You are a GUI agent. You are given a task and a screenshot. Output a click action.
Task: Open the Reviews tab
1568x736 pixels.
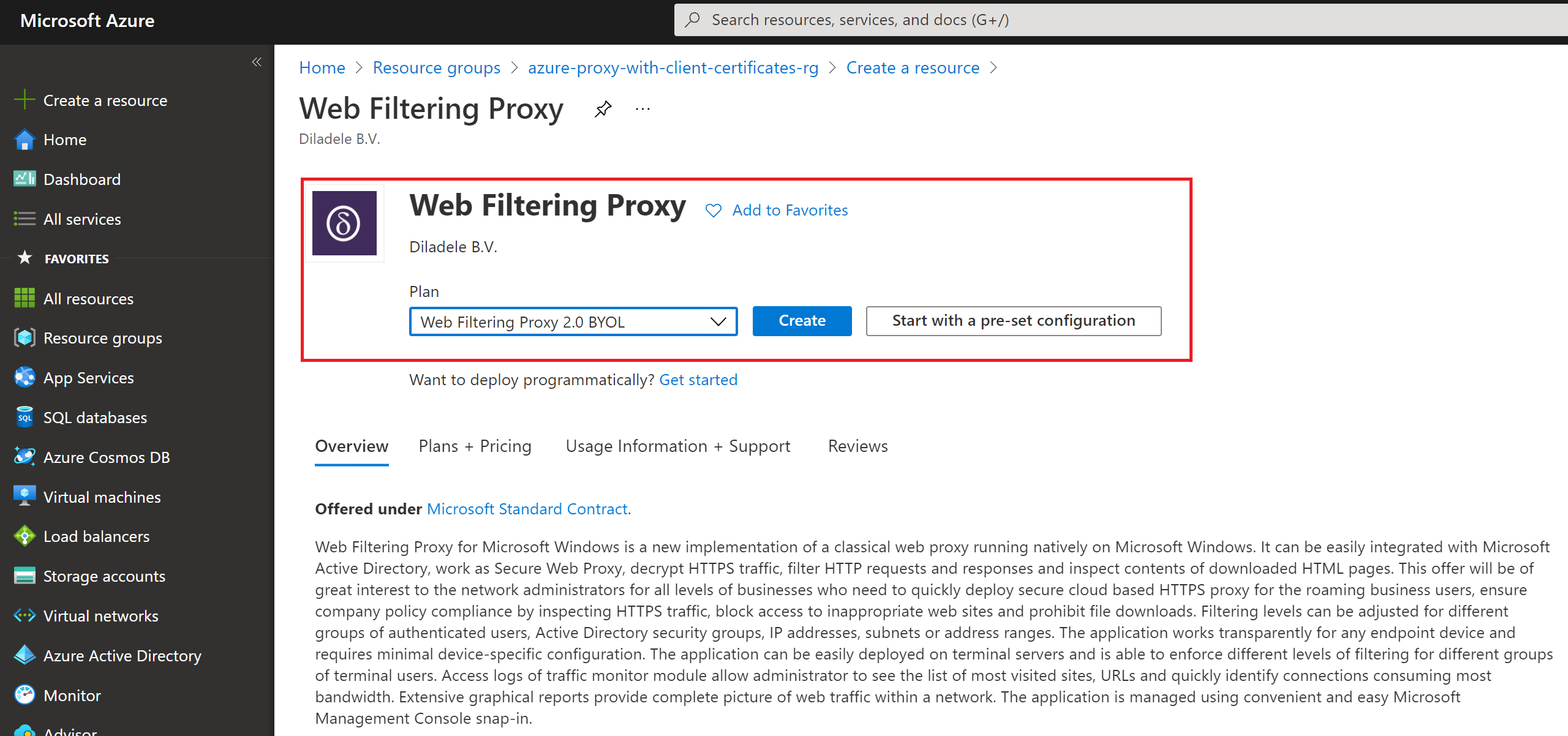point(858,446)
